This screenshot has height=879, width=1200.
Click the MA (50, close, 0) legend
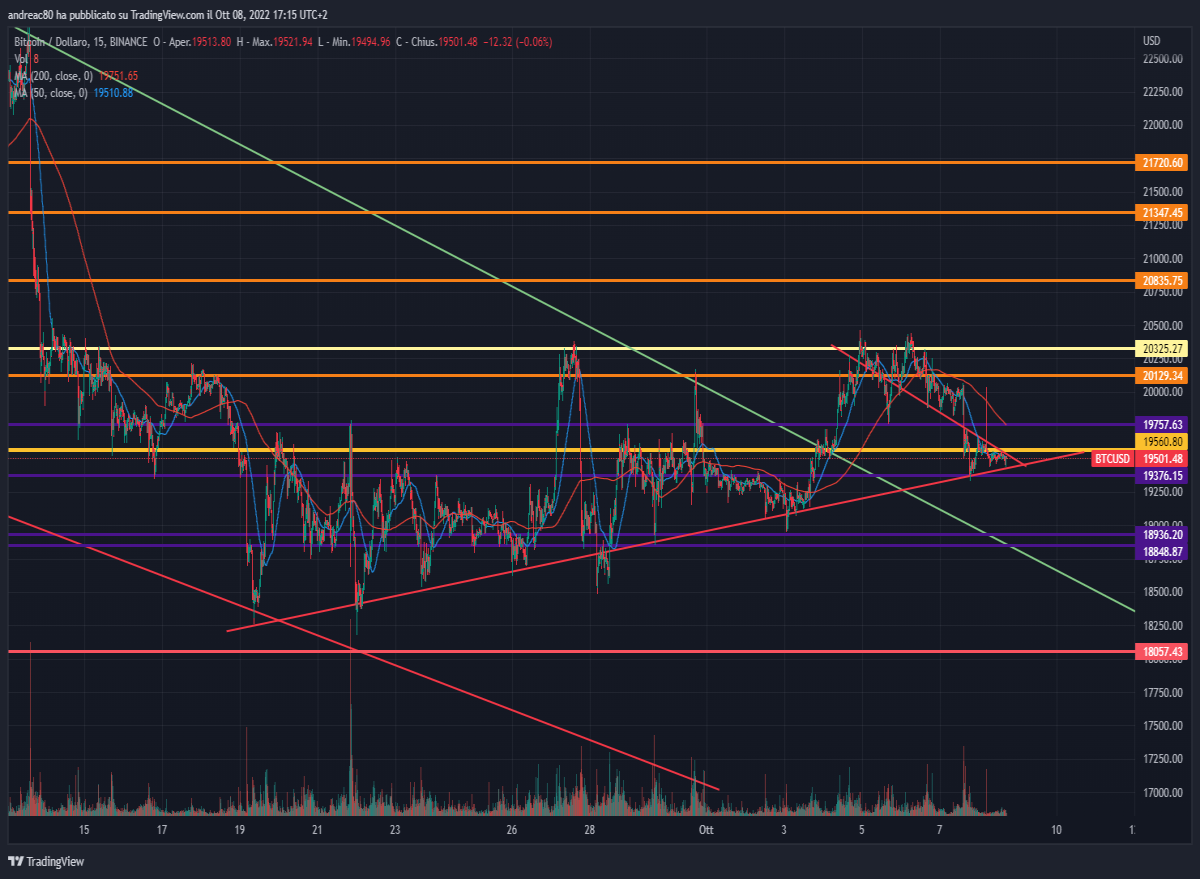pos(72,93)
